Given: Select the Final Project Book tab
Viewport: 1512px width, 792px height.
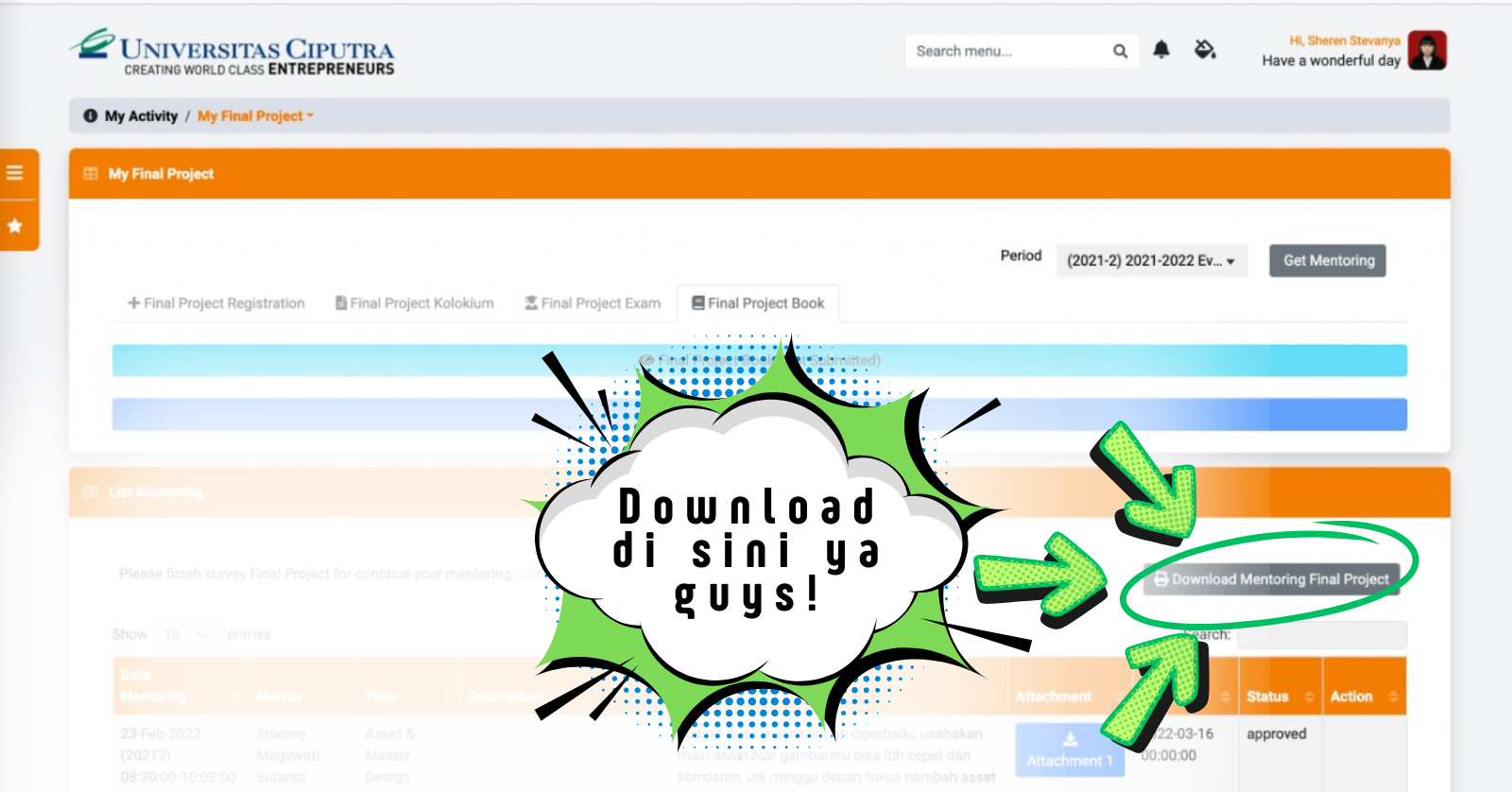Looking at the screenshot, I should [x=758, y=303].
